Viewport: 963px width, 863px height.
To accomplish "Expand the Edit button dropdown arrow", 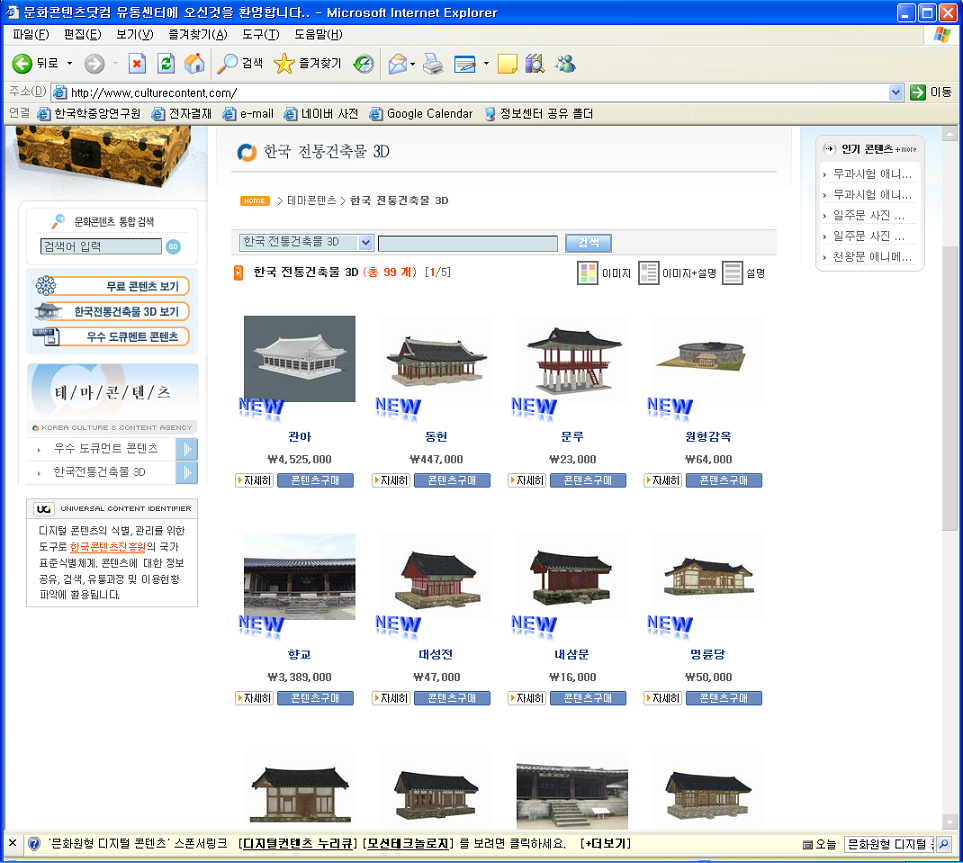I will pos(486,63).
